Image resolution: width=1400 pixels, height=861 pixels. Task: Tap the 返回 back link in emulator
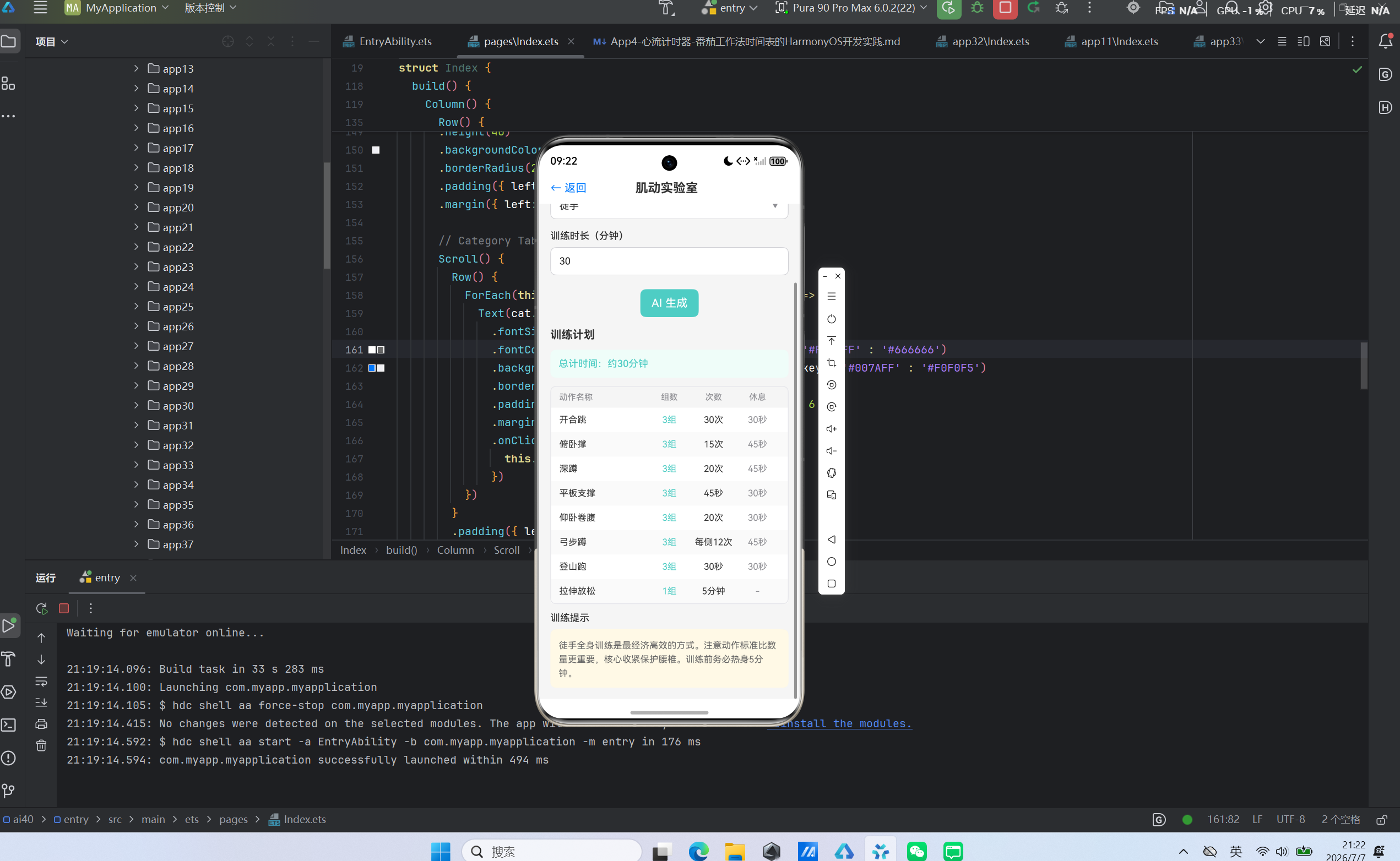point(568,188)
